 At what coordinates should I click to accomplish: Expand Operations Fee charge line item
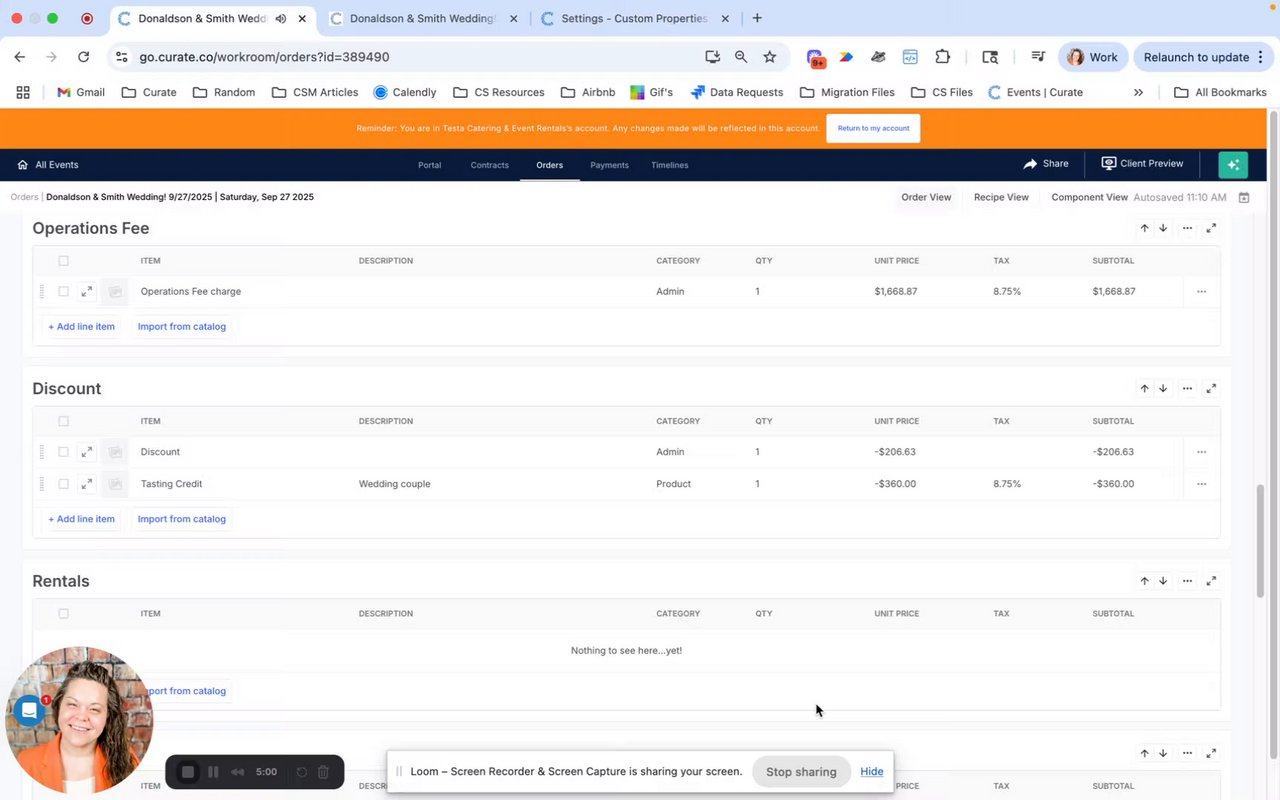click(87, 292)
